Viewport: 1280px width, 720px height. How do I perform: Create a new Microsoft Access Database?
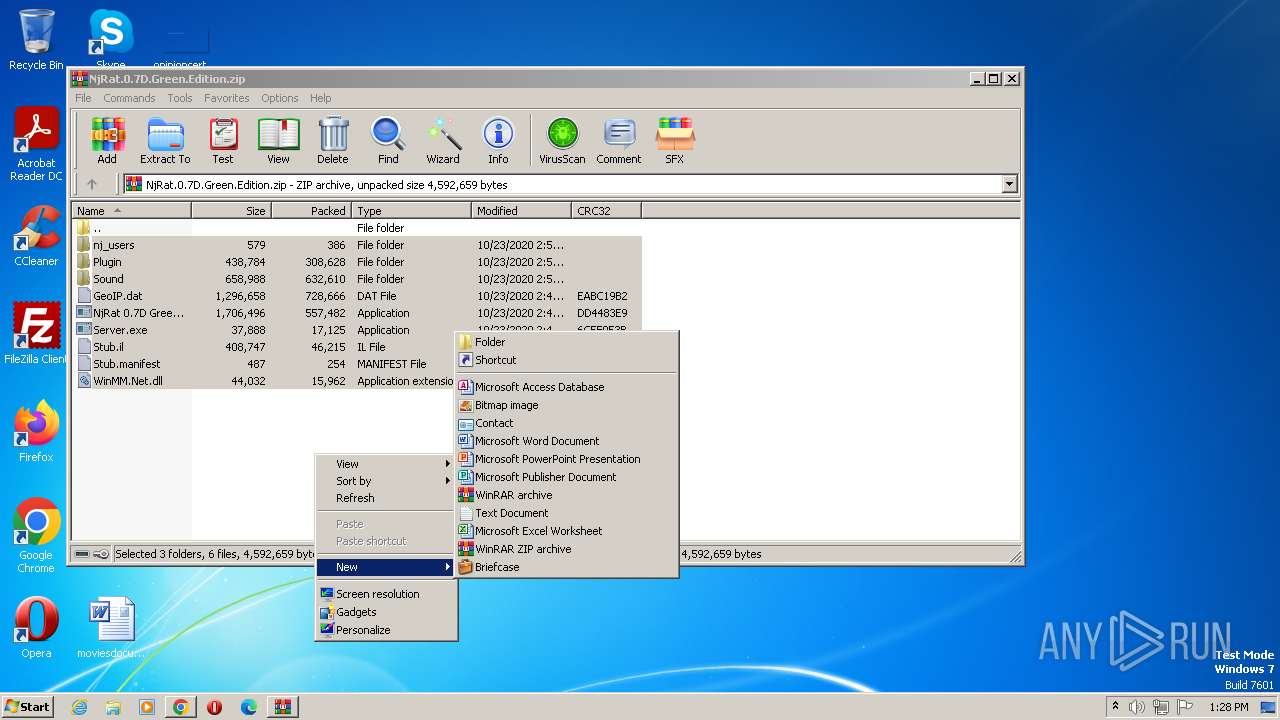coord(567,387)
